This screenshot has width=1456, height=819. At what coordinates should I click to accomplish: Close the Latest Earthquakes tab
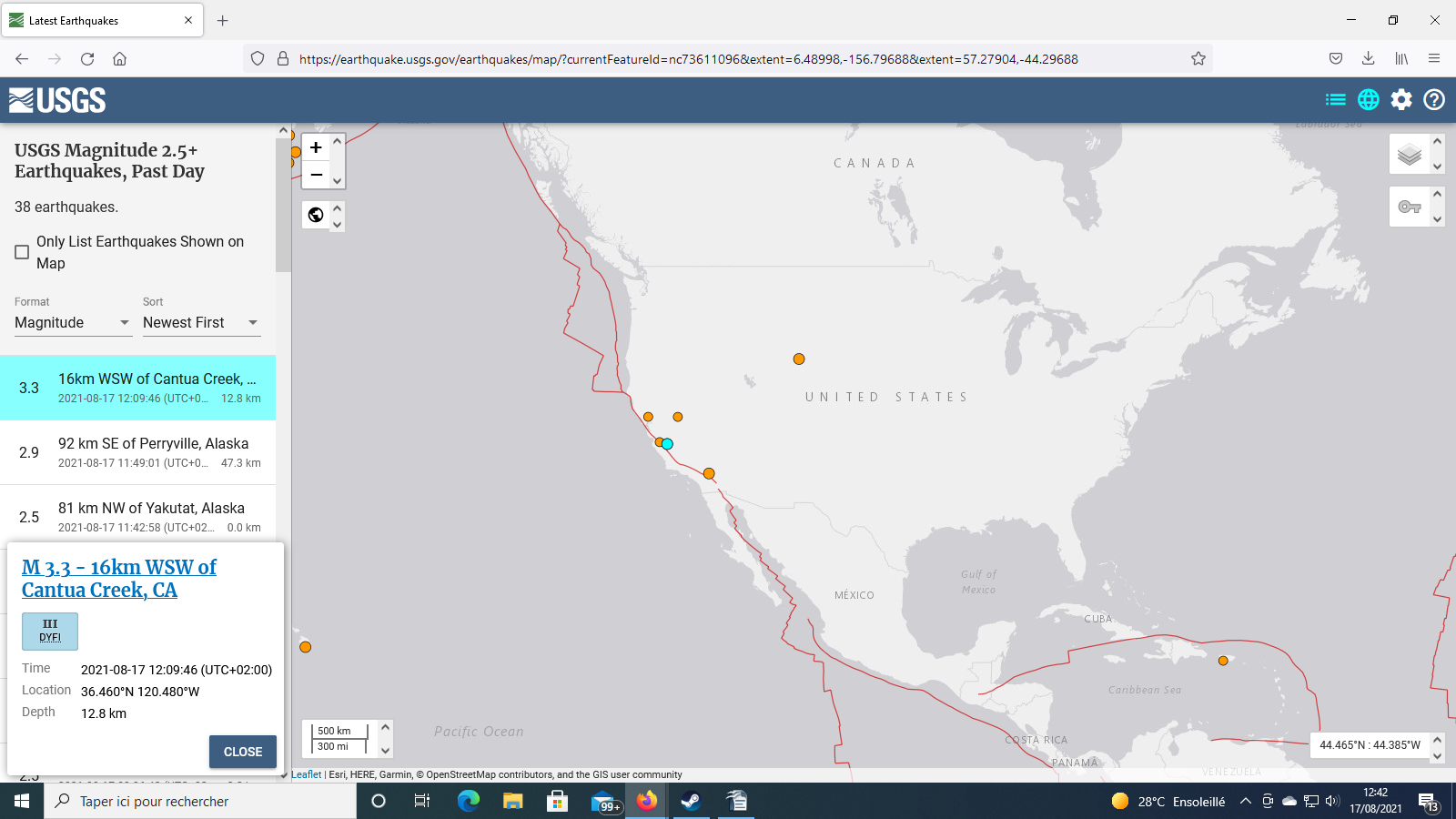(x=188, y=20)
